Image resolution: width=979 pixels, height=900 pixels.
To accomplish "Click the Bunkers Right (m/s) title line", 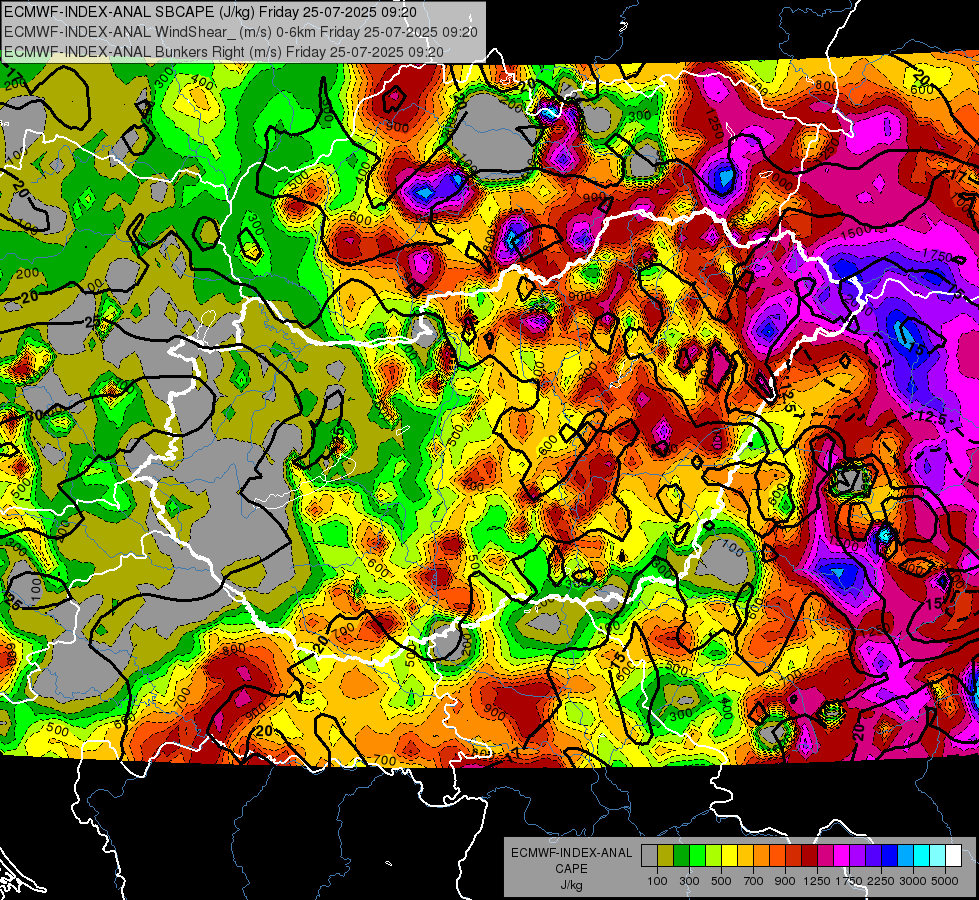I will (224, 52).
